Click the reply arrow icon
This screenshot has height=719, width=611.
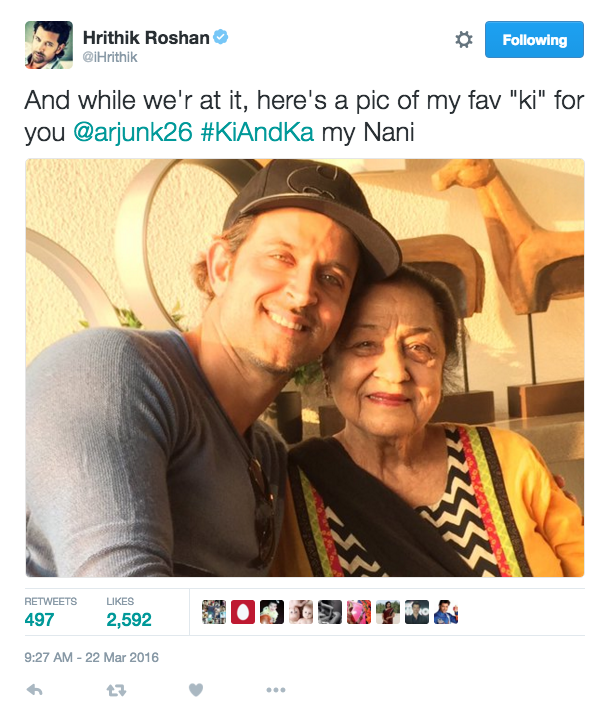tap(34, 689)
